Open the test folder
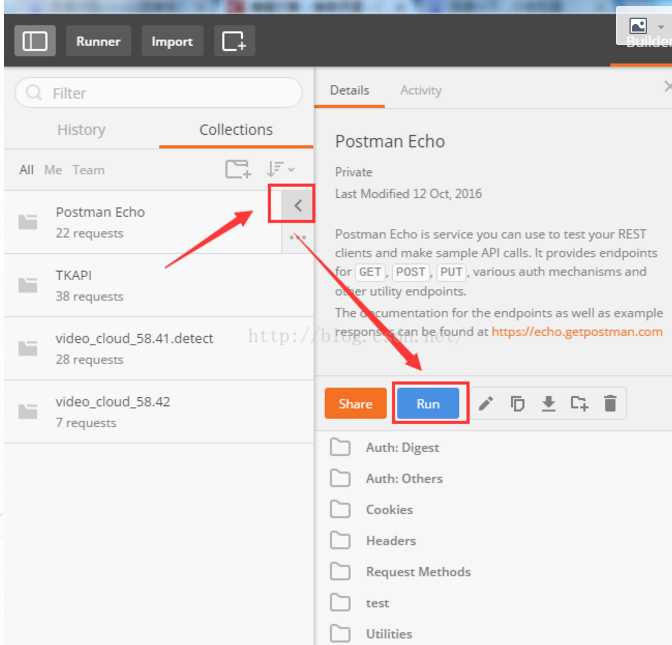672x645 pixels. [x=360, y=603]
